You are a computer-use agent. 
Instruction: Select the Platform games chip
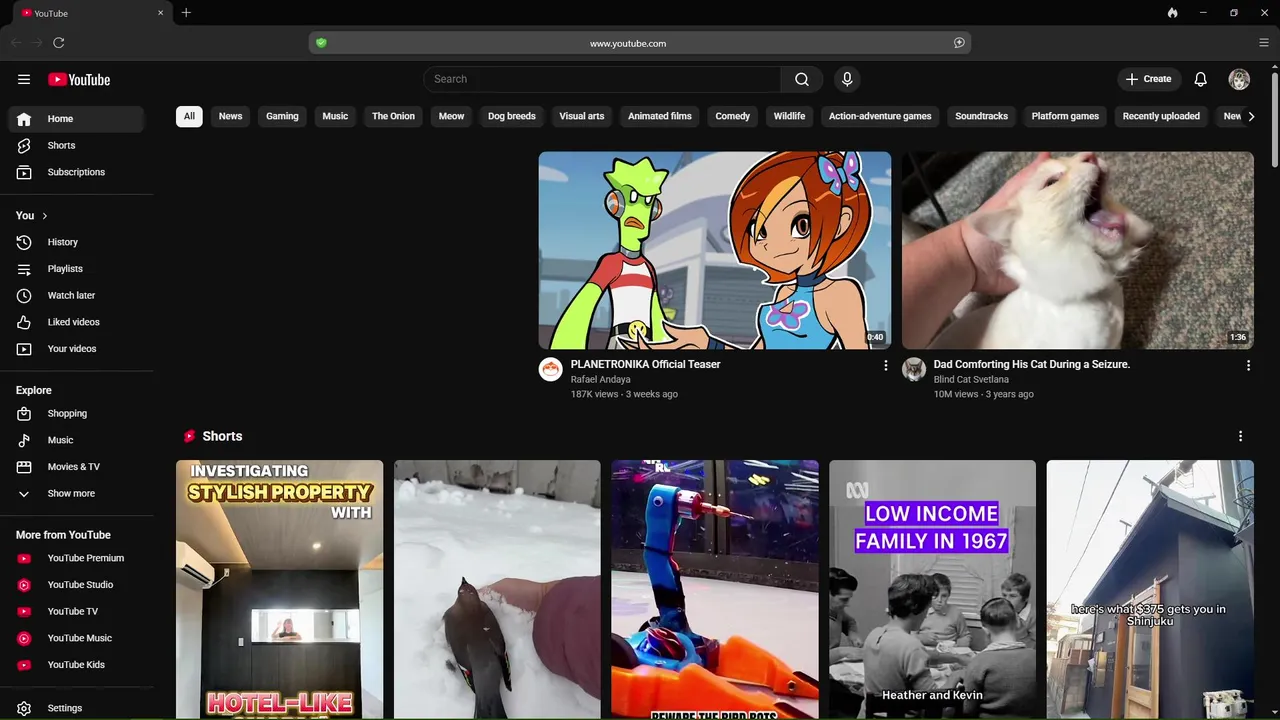[1065, 116]
